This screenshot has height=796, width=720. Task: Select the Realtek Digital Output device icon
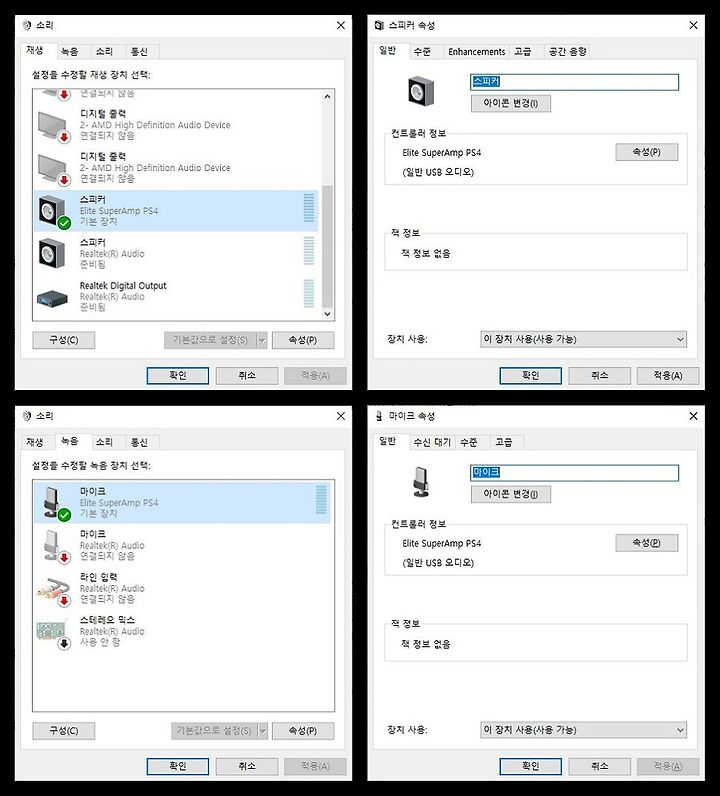pyautogui.click(x=52, y=297)
